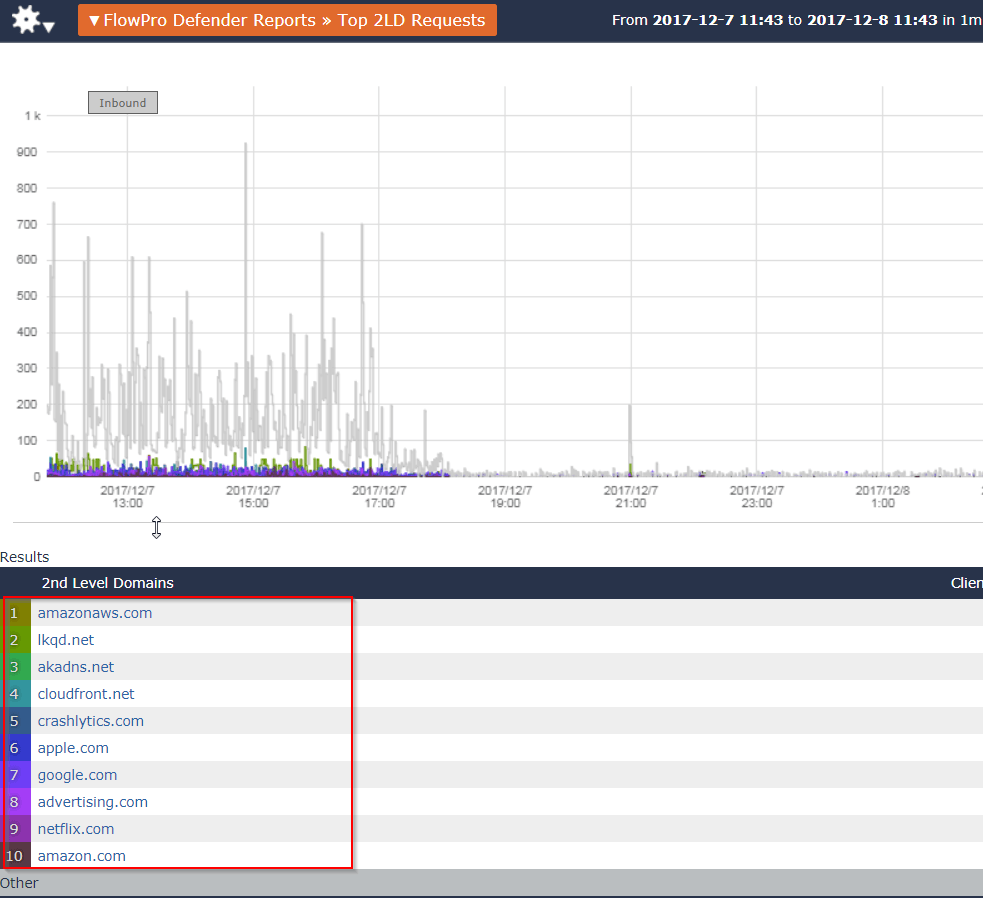Open advertising.com domain link
This screenshot has width=983, height=898.
[x=93, y=801]
